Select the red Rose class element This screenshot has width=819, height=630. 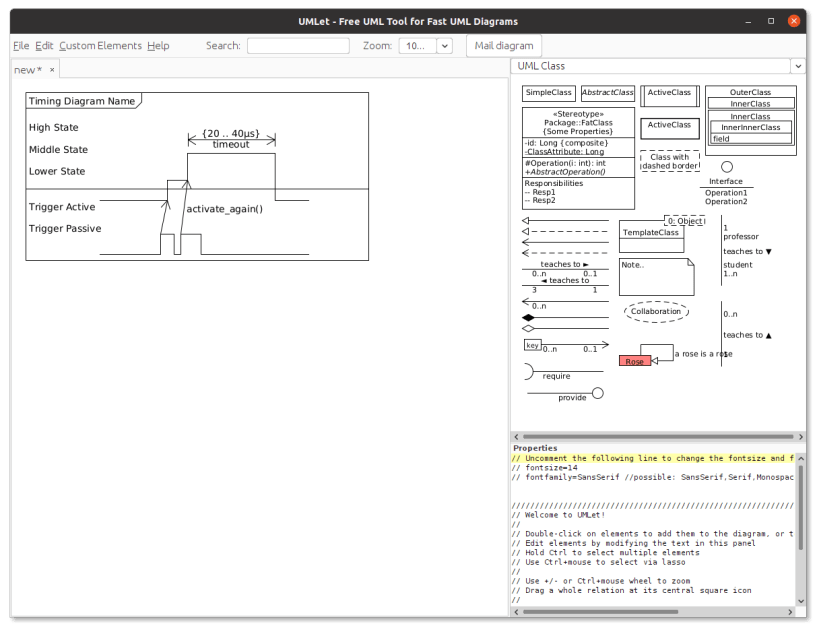[635, 361]
